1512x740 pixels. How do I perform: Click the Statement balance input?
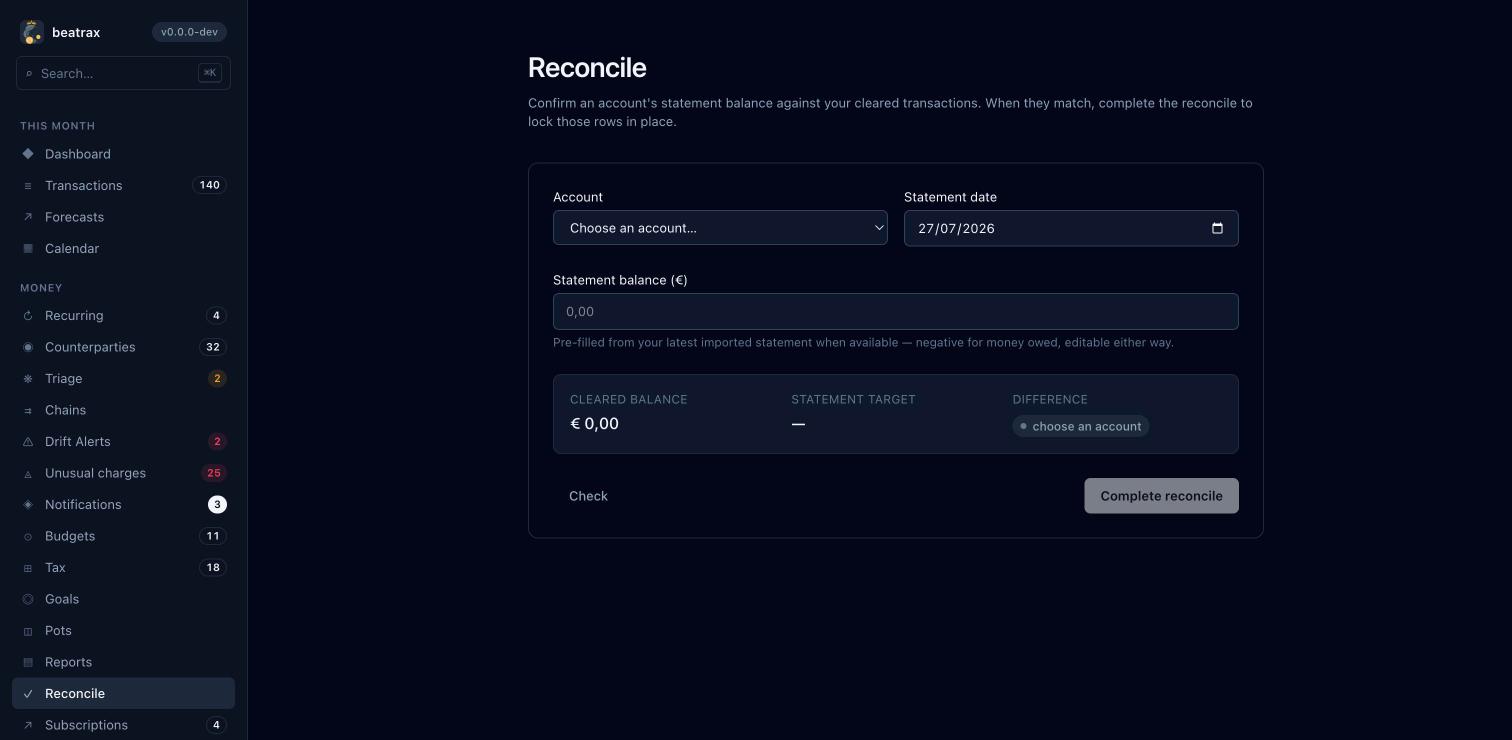pos(895,311)
